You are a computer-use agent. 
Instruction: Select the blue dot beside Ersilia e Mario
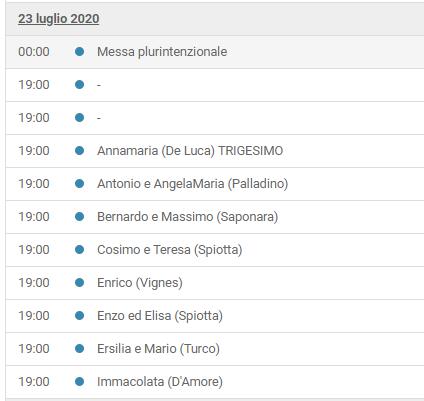tap(79, 349)
